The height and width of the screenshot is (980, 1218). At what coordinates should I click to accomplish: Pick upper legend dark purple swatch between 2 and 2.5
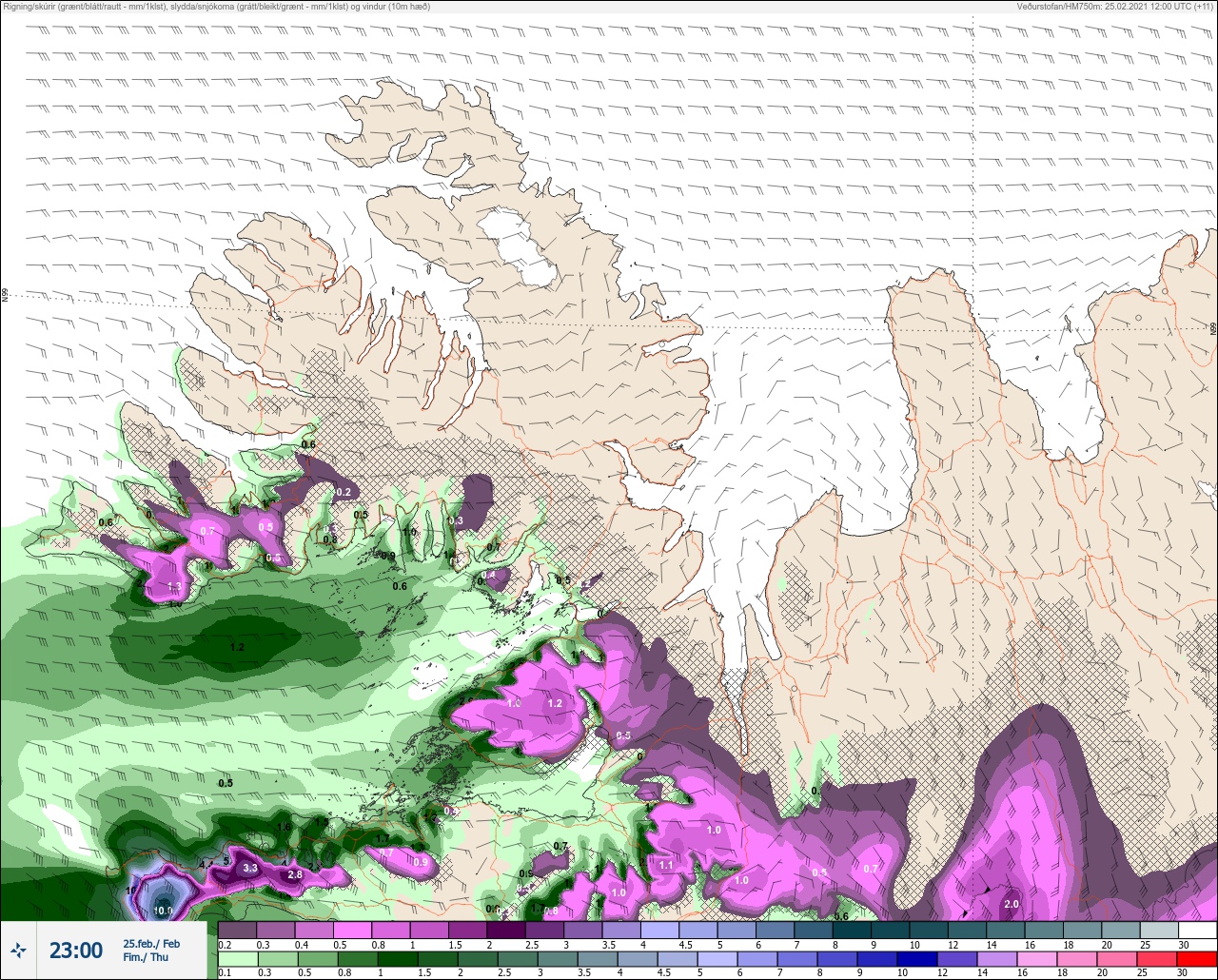(x=505, y=930)
